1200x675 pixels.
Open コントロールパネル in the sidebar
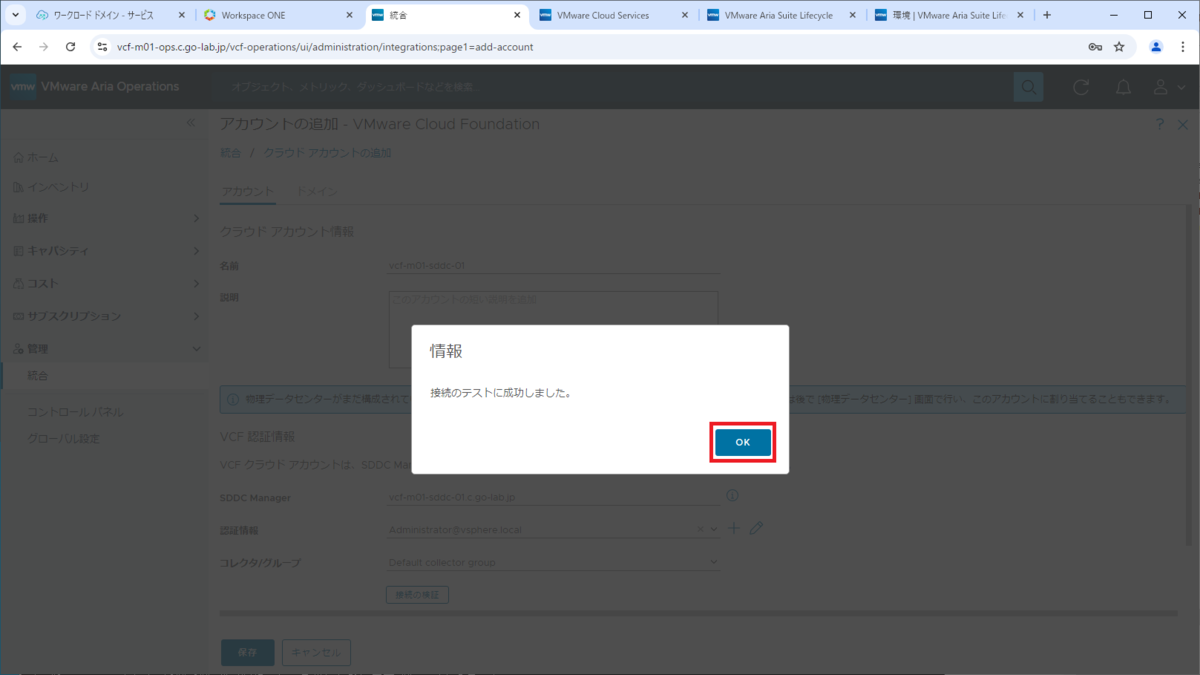point(76,412)
